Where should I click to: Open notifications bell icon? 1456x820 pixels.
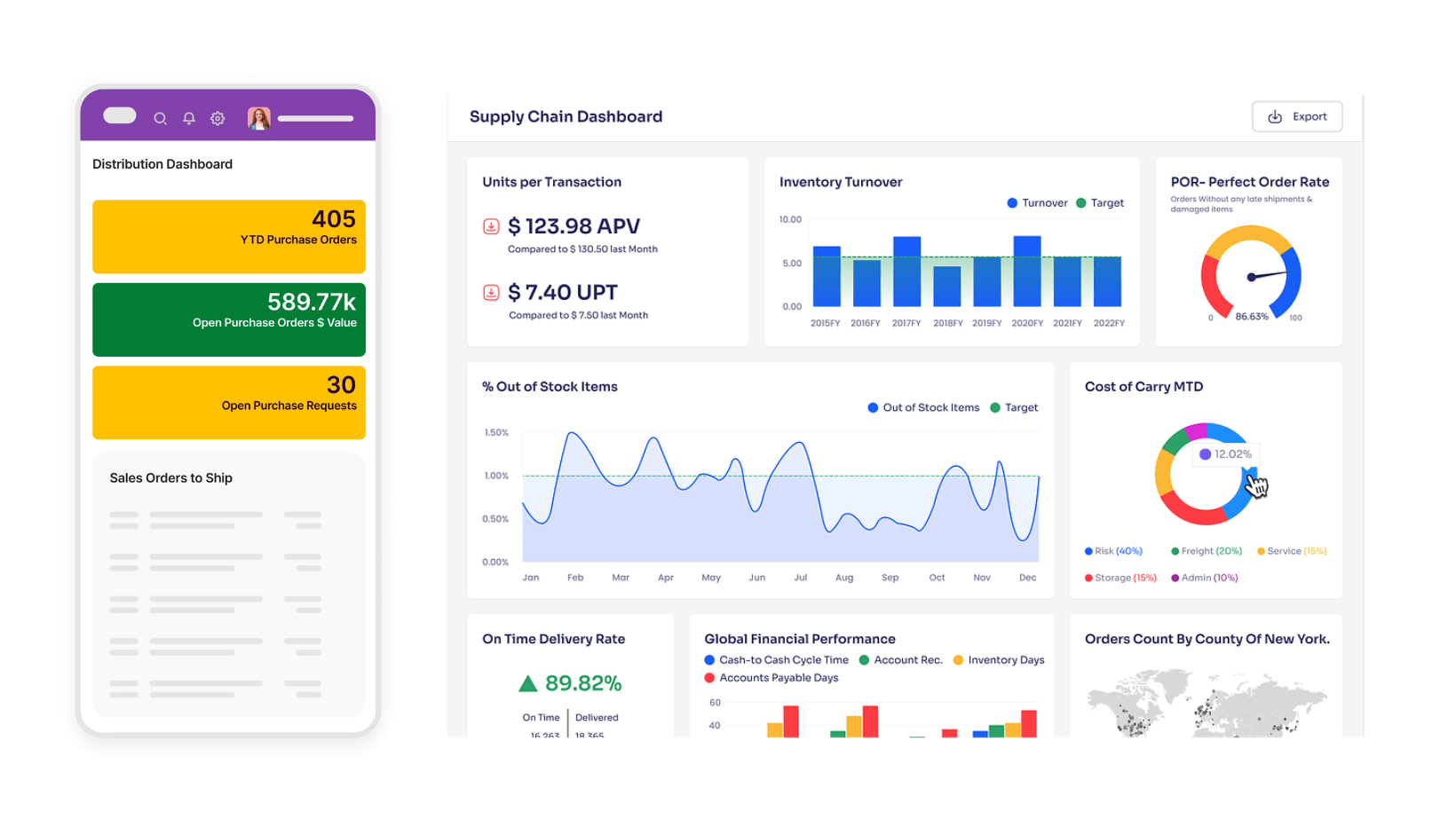pyautogui.click(x=189, y=118)
